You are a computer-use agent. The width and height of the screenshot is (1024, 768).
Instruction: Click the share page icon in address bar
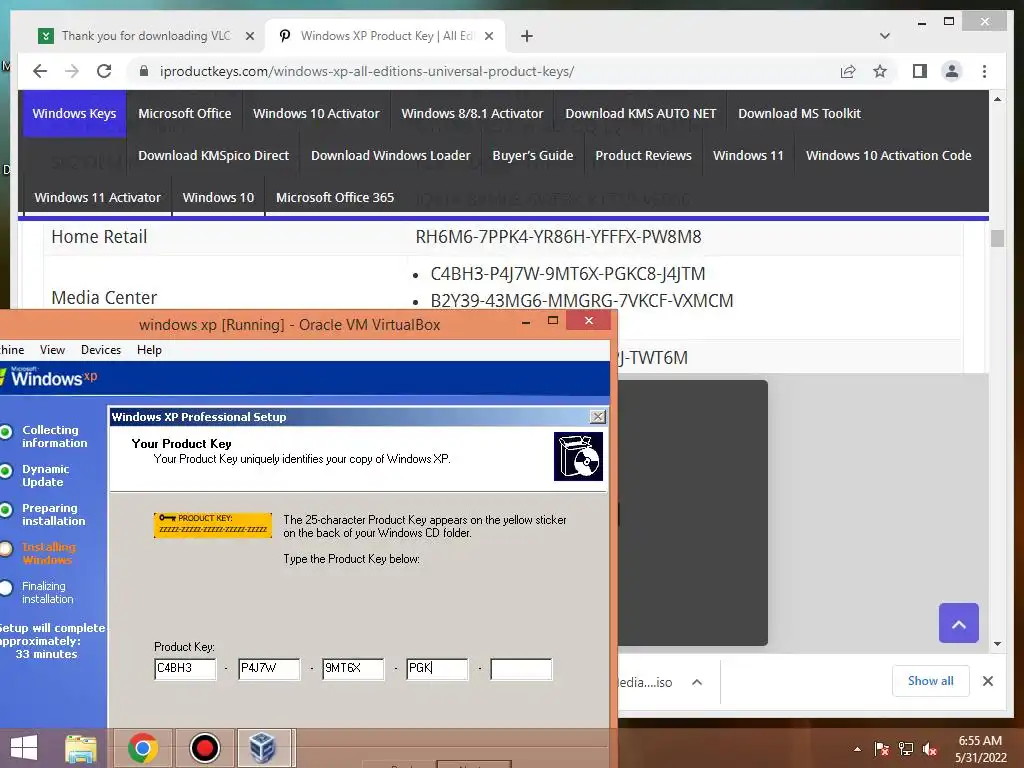pyautogui.click(x=848, y=71)
